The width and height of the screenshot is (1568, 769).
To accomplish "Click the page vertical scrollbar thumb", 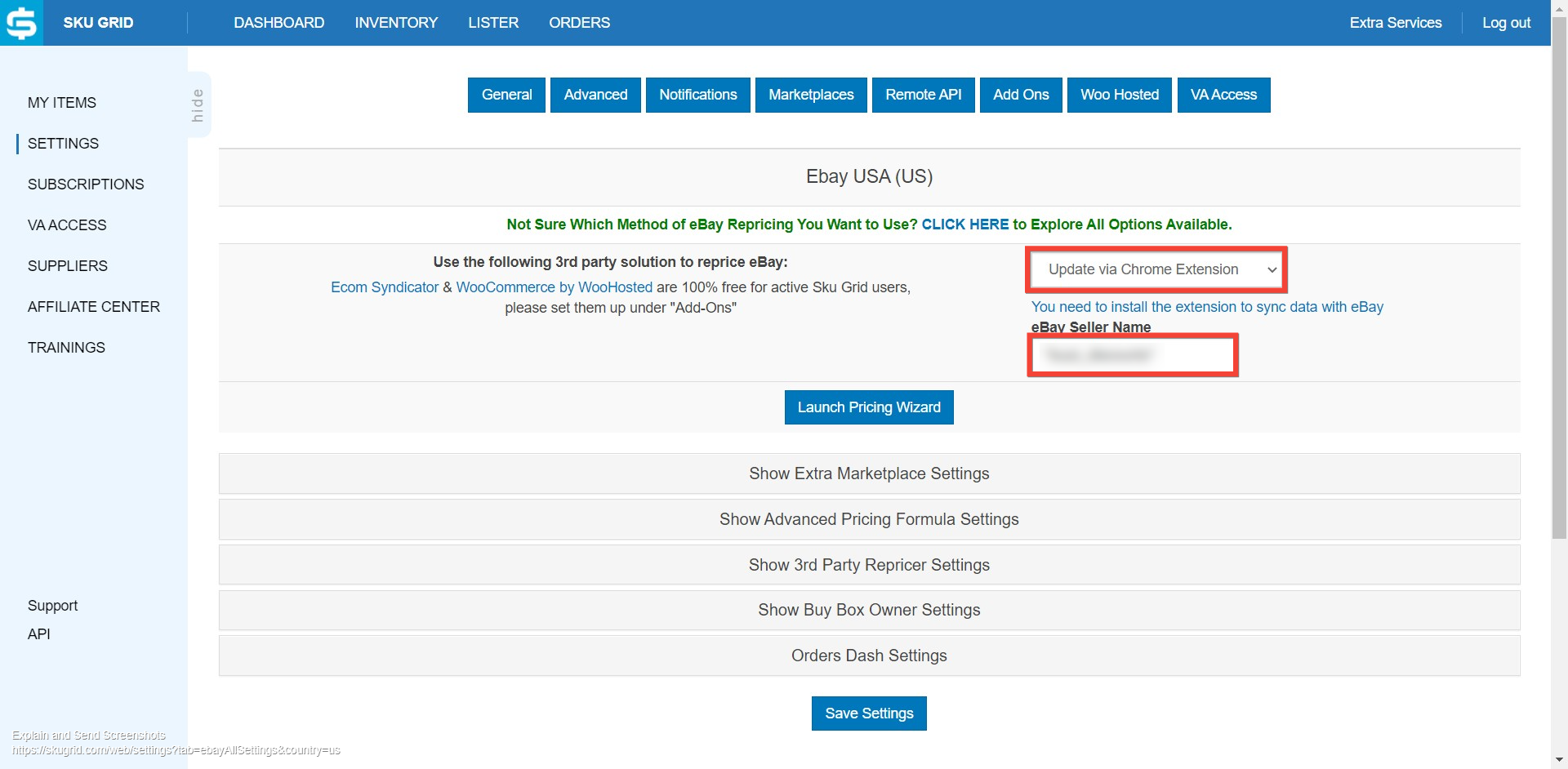I will pyautogui.click(x=1559, y=278).
